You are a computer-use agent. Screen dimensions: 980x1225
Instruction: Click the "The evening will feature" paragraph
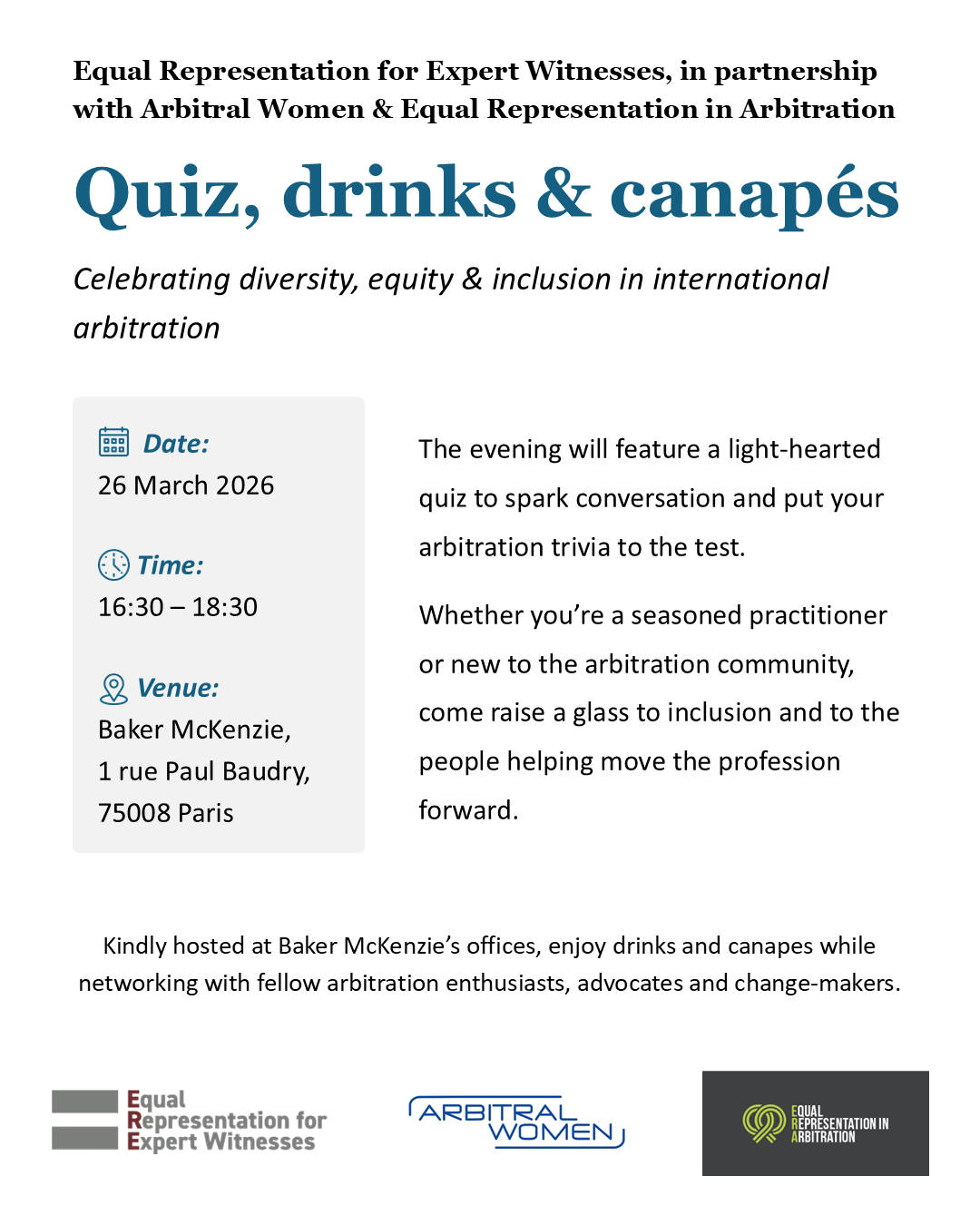(651, 498)
